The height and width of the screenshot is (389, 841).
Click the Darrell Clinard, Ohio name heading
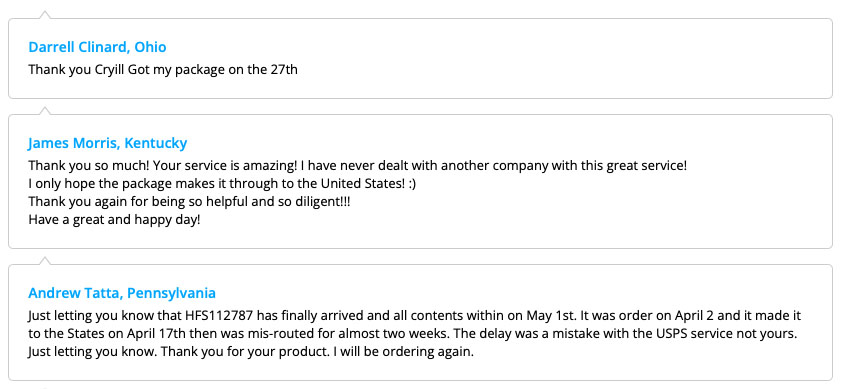[x=97, y=47]
